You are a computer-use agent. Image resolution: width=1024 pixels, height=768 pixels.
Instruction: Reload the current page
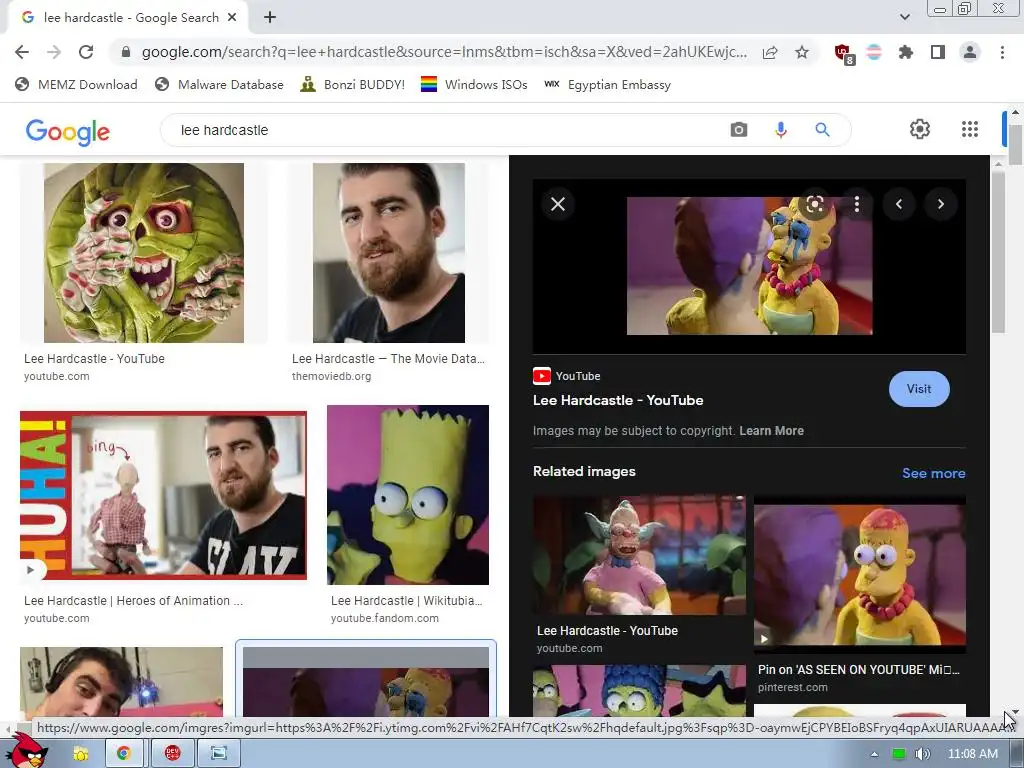point(86,52)
